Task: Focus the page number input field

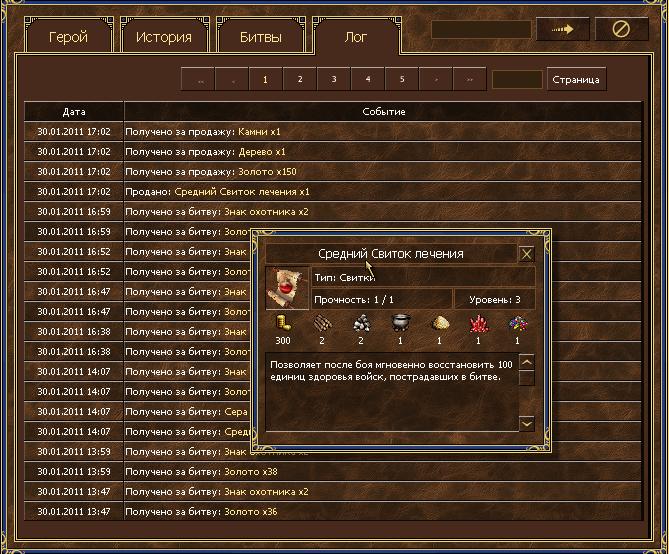Action: pyautogui.click(x=517, y=79)
